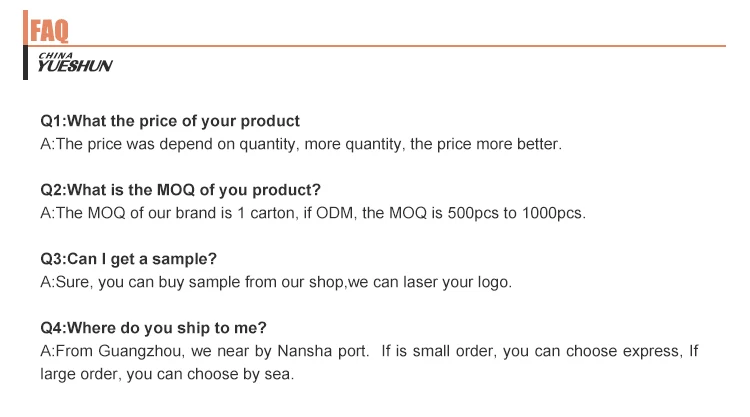Click the orange FAQ heading
The image size is (750, 417).
tap(49, 30)
